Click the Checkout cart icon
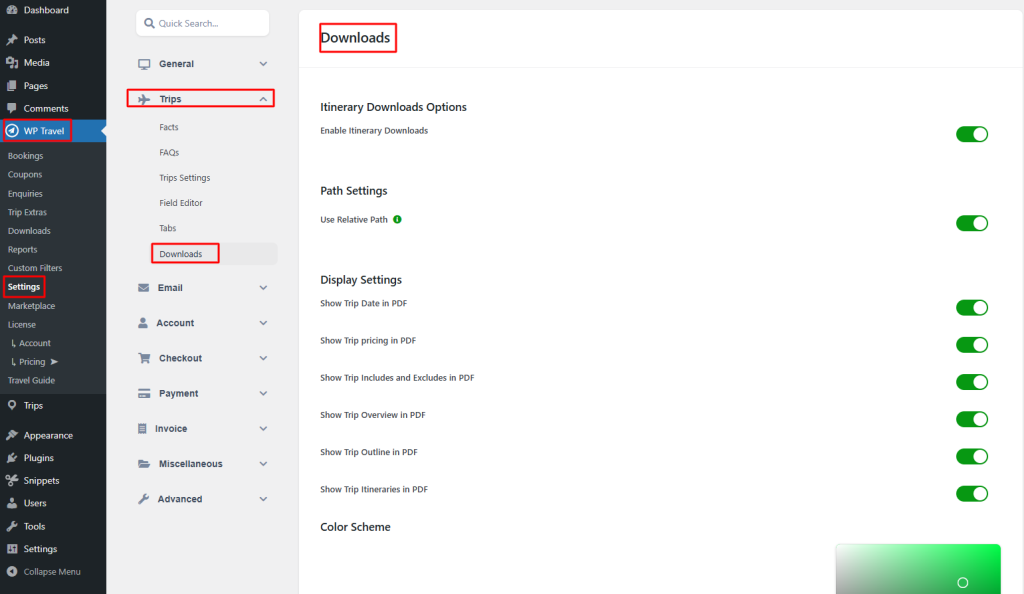This screenshot has height=594, width=1024. point(144,358)
